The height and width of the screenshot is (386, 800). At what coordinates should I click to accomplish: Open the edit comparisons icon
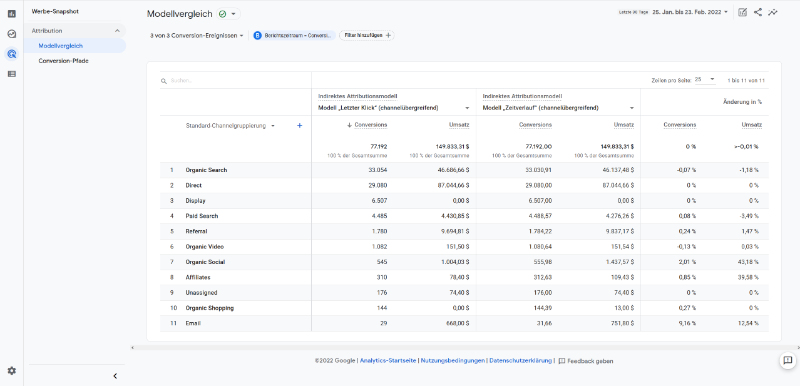[743, 12]
